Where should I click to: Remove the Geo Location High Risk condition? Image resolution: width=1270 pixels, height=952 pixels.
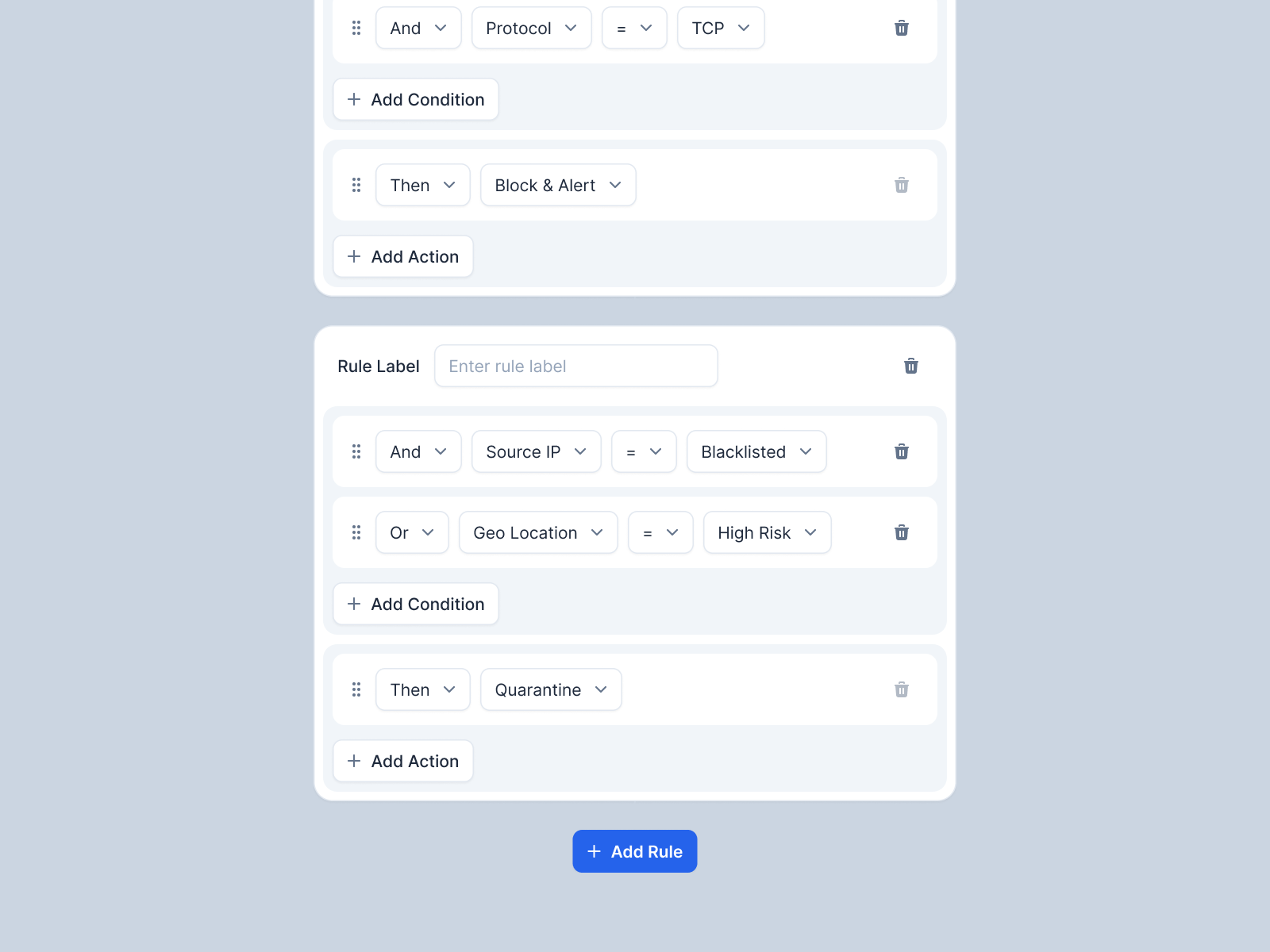pos(901,533)
